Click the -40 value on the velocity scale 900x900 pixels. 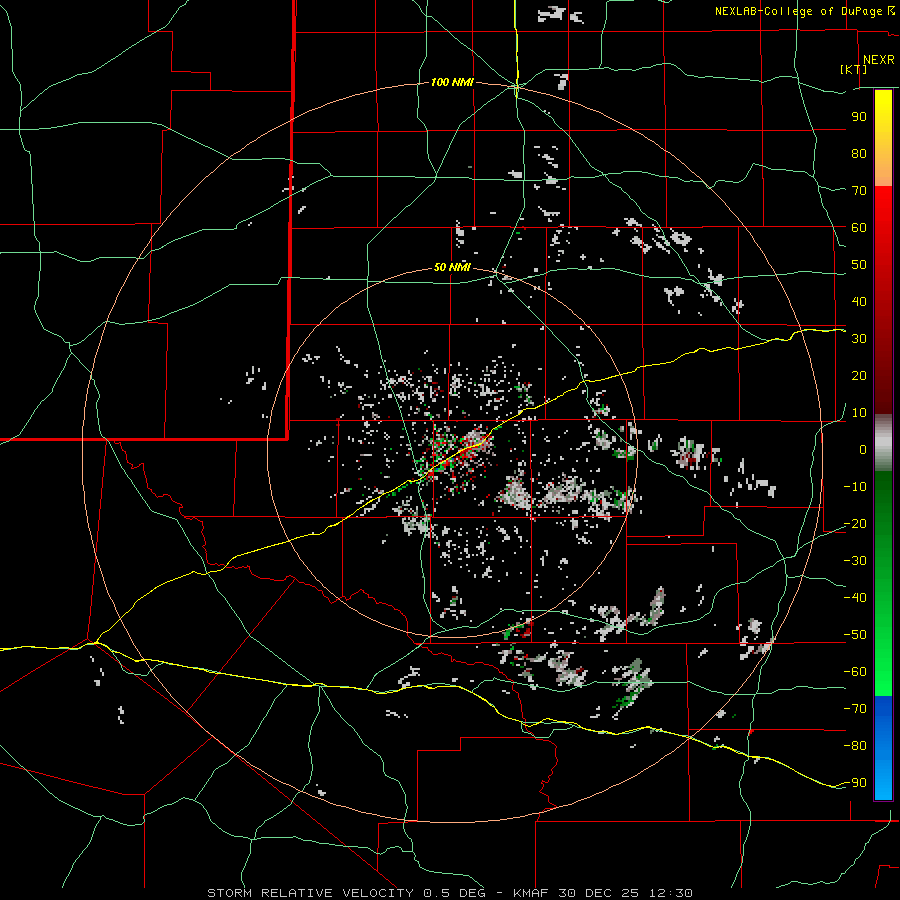point(855,598)
